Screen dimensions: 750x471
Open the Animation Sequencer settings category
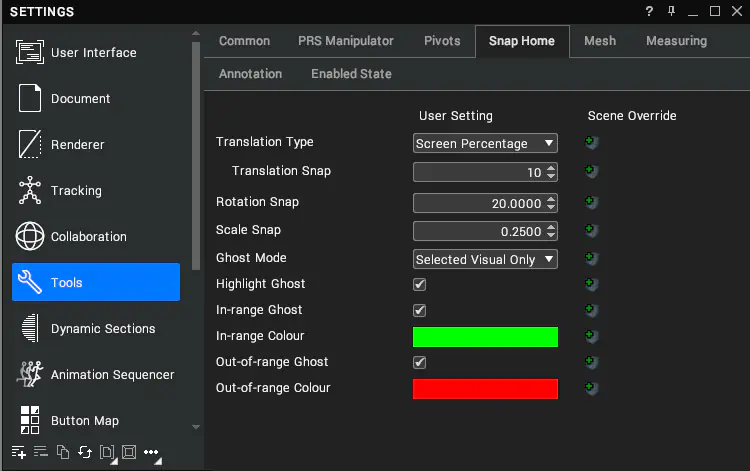pos(96,374)
